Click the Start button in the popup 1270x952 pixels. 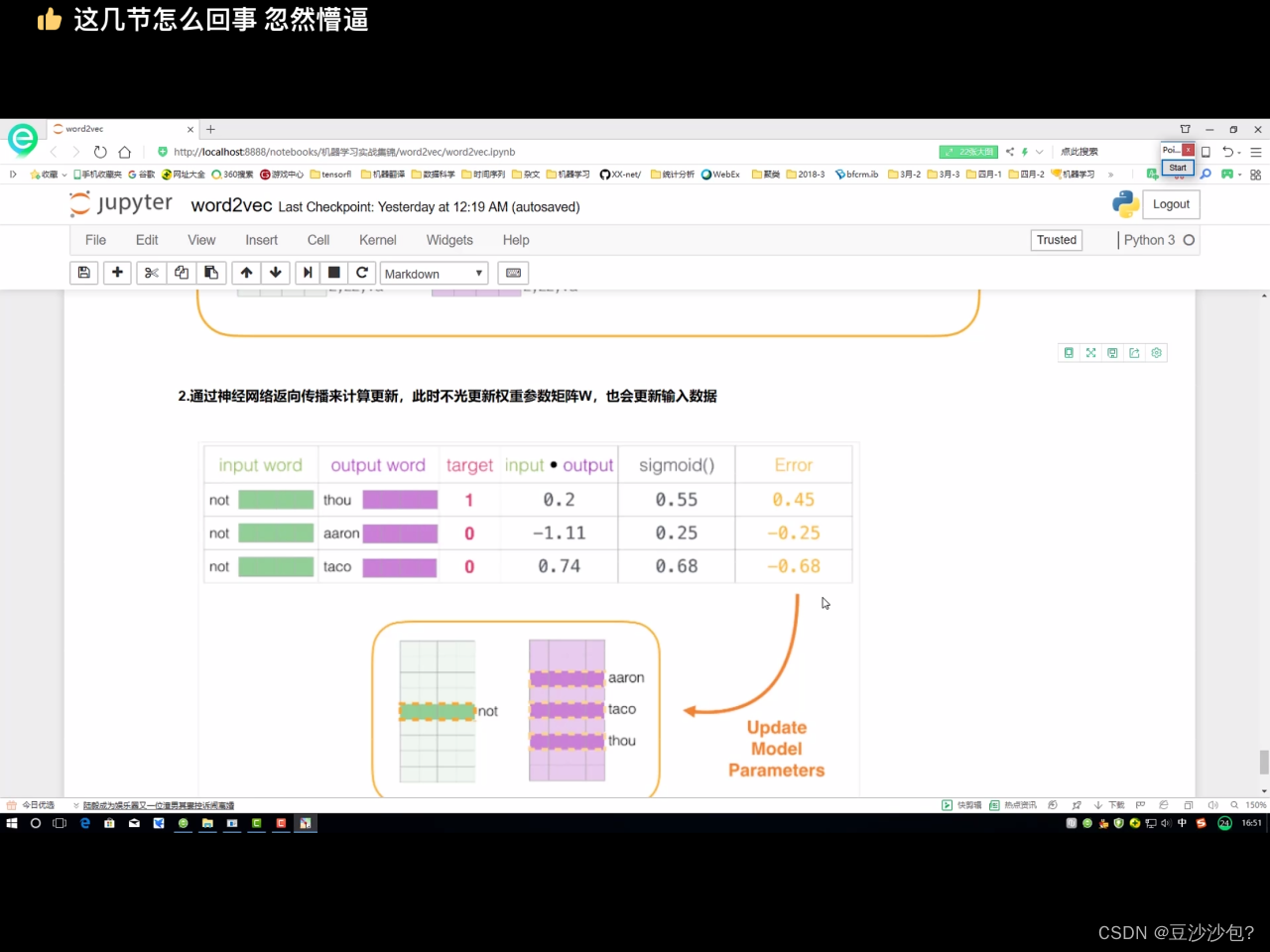(1177, 169)
